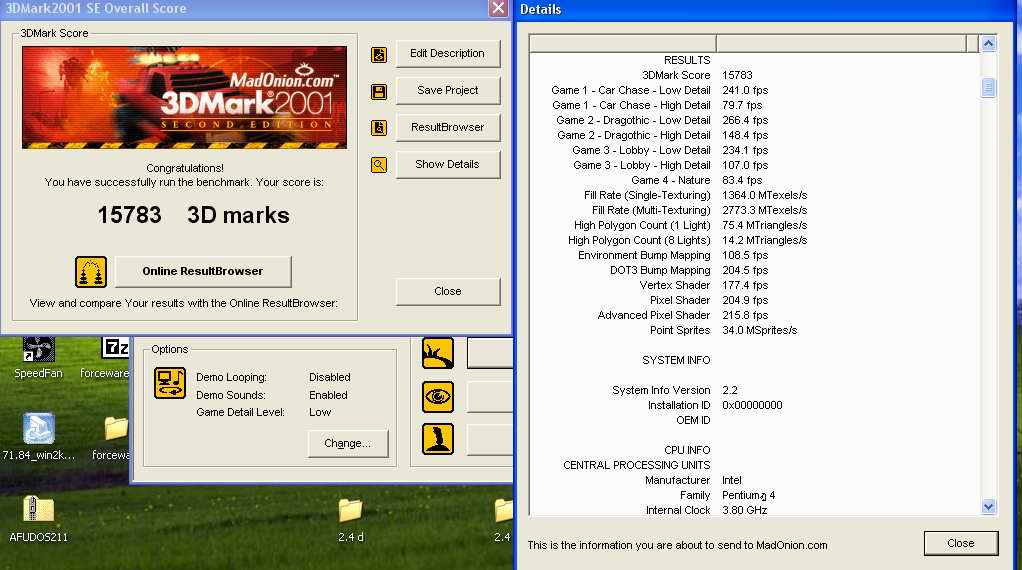Select 'Game 3 - Lobby - Low Detail' row
Image resolution: width=1022 pixels, height=570 pixels.
pos(754,150)
